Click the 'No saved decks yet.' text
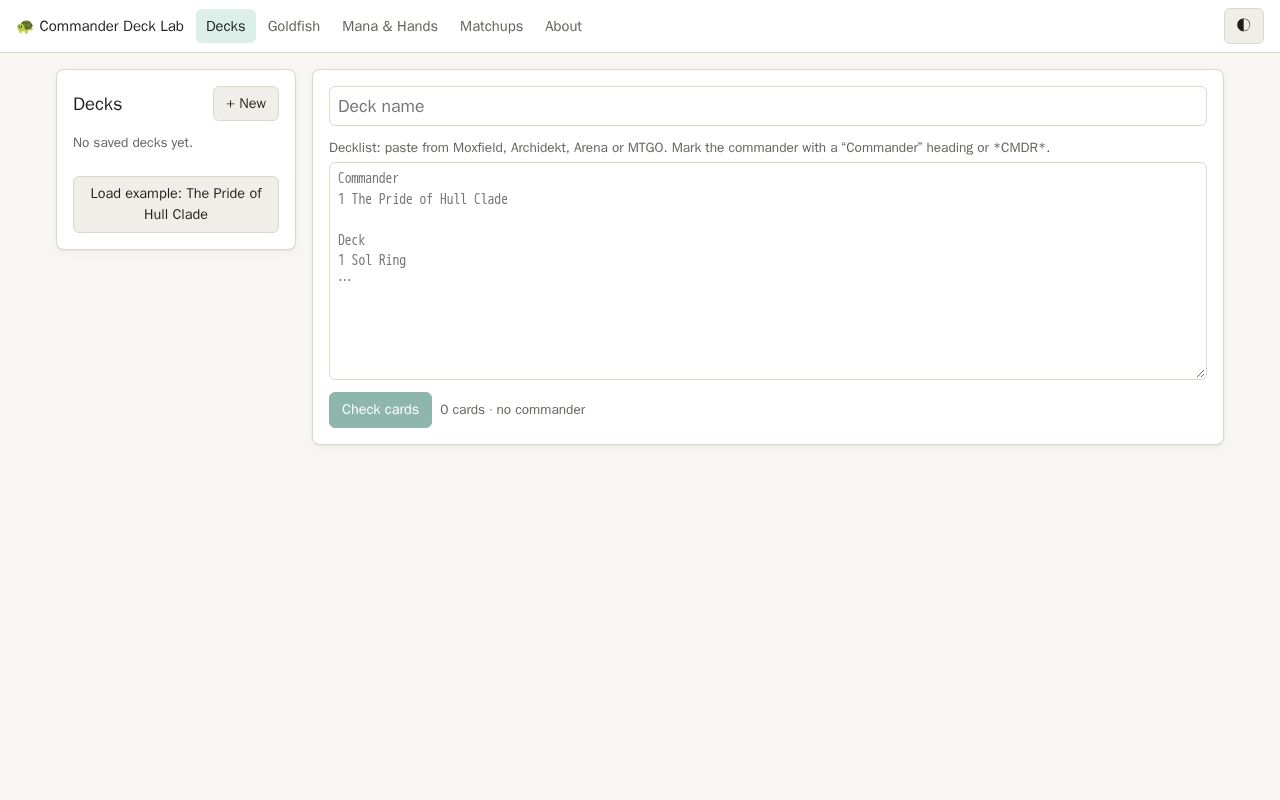 tap(133, 143)
